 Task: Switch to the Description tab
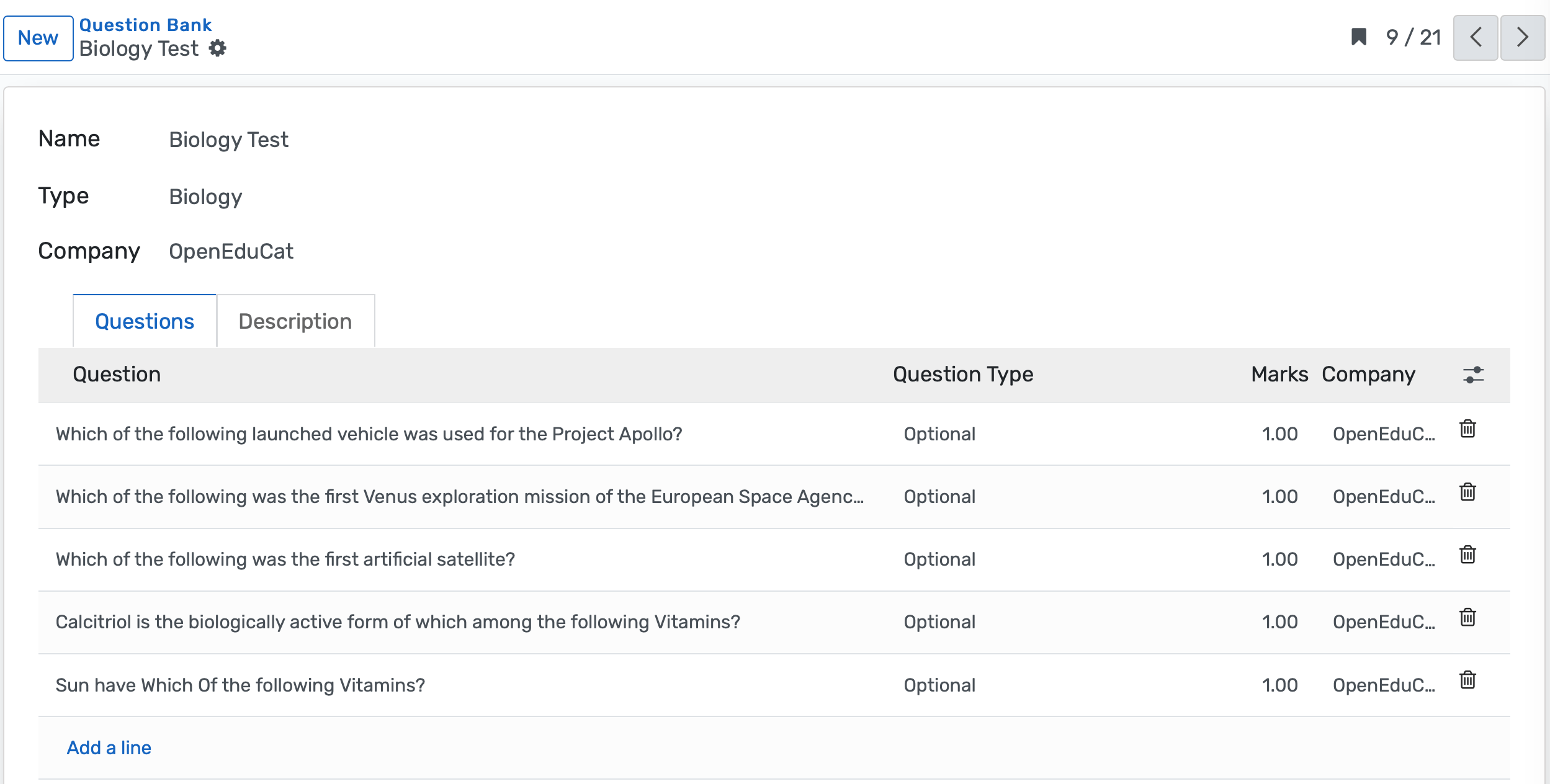pos(296,321)
